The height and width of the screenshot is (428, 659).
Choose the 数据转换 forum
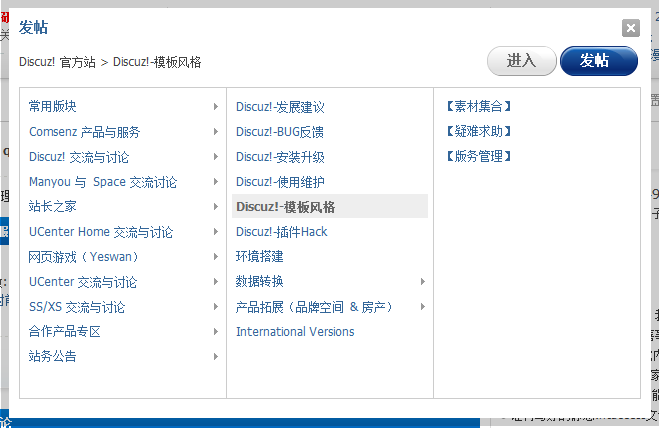pos(260,281)
